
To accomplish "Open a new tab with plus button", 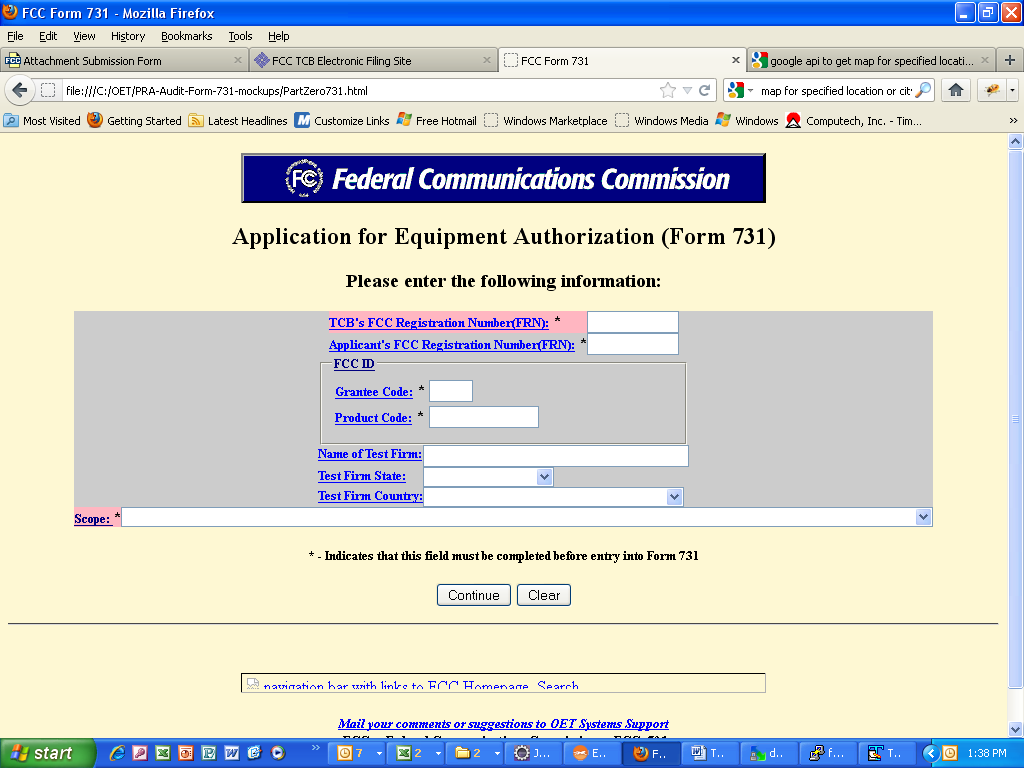I will tap(1010, 60).
